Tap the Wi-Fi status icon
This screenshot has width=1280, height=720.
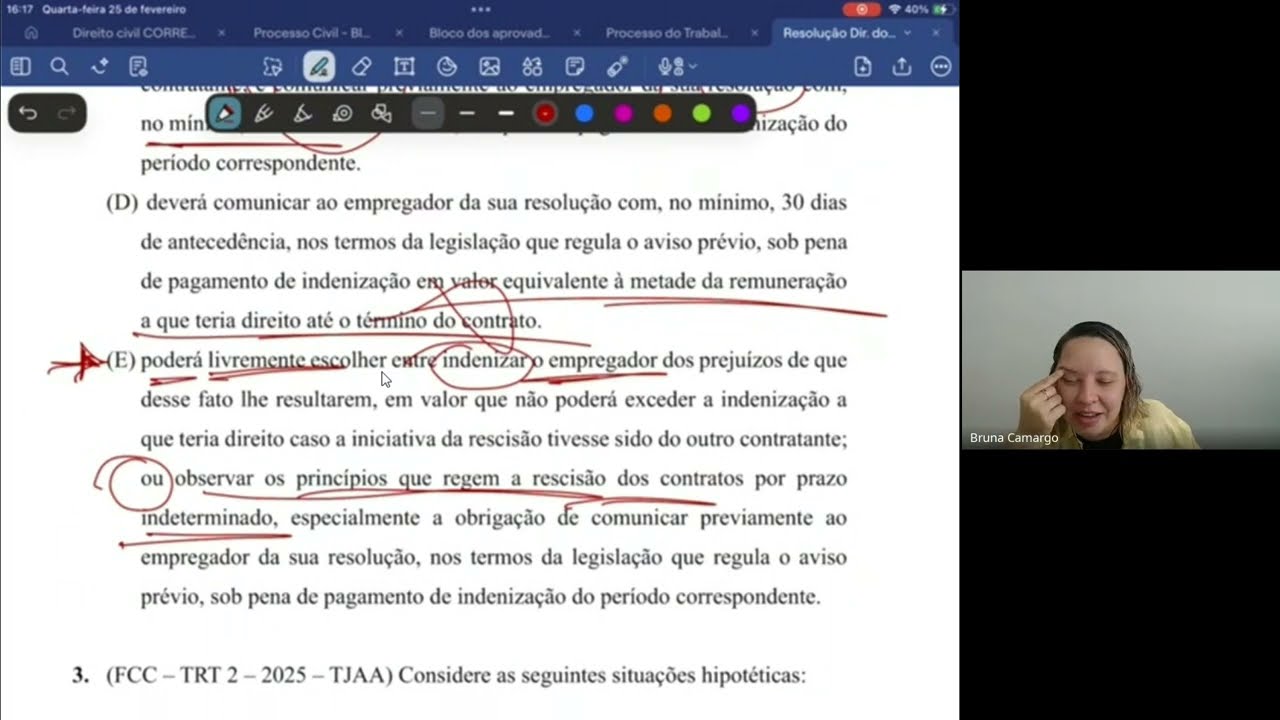[894, 9]
